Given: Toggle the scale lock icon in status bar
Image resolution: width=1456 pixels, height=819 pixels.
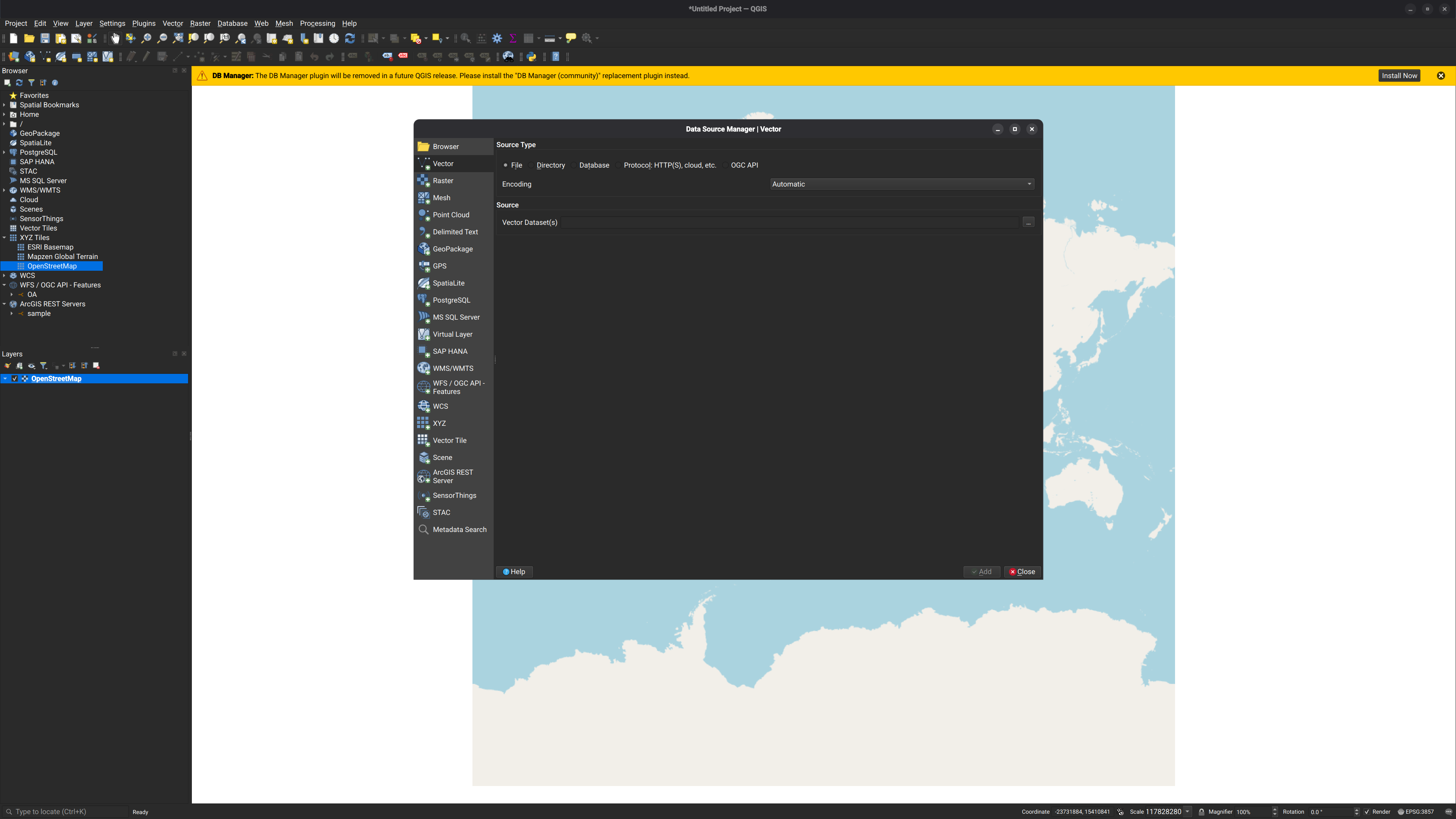Looking at the screenshot, I should 1202,812.
